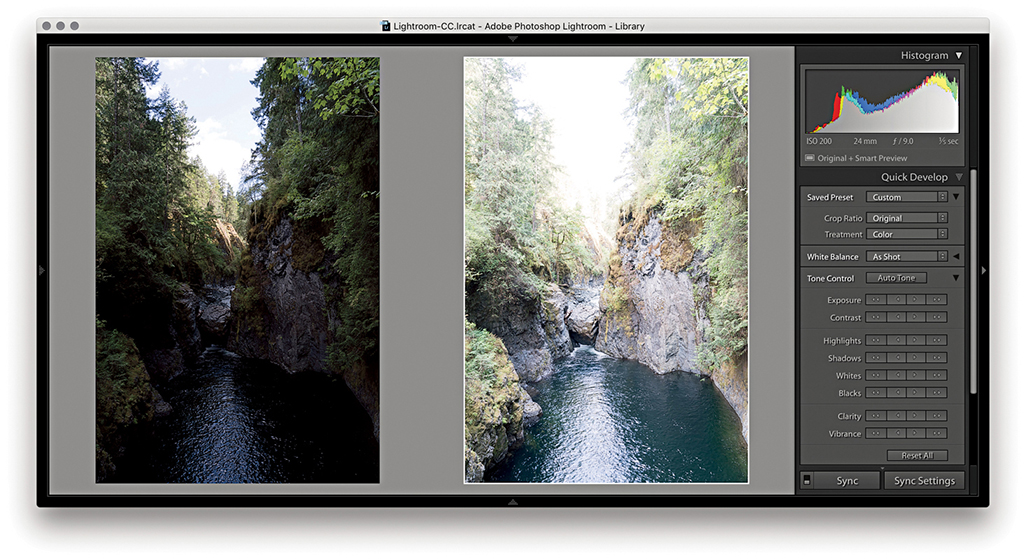Increase Highlights by a large step

(936, 340)
